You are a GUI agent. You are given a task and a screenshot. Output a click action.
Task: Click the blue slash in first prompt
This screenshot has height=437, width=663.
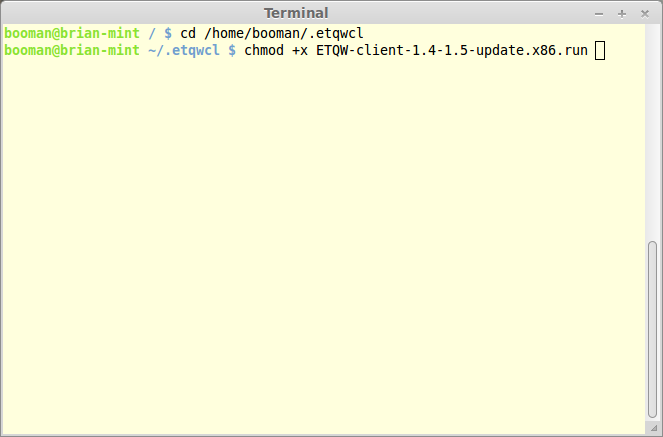coord(152,33)
